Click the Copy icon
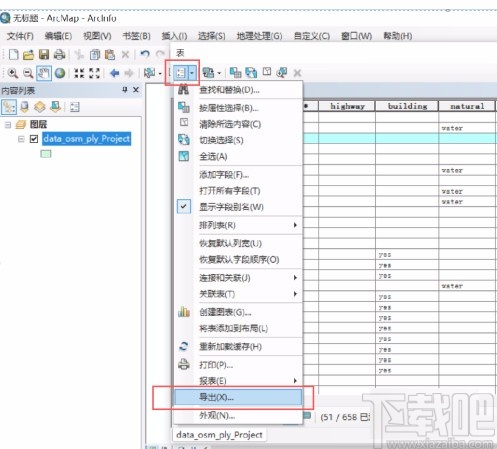This screenshot has height=449, width=497. [x=95, y=54]
